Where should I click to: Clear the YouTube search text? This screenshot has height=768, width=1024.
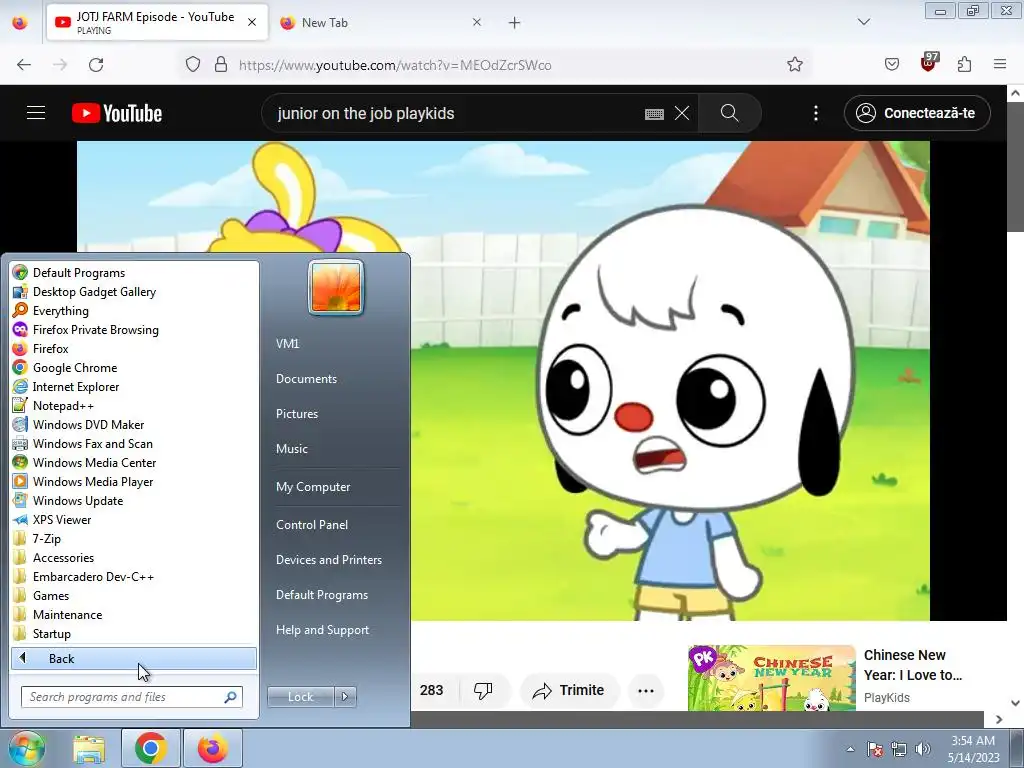coord(682,113)
